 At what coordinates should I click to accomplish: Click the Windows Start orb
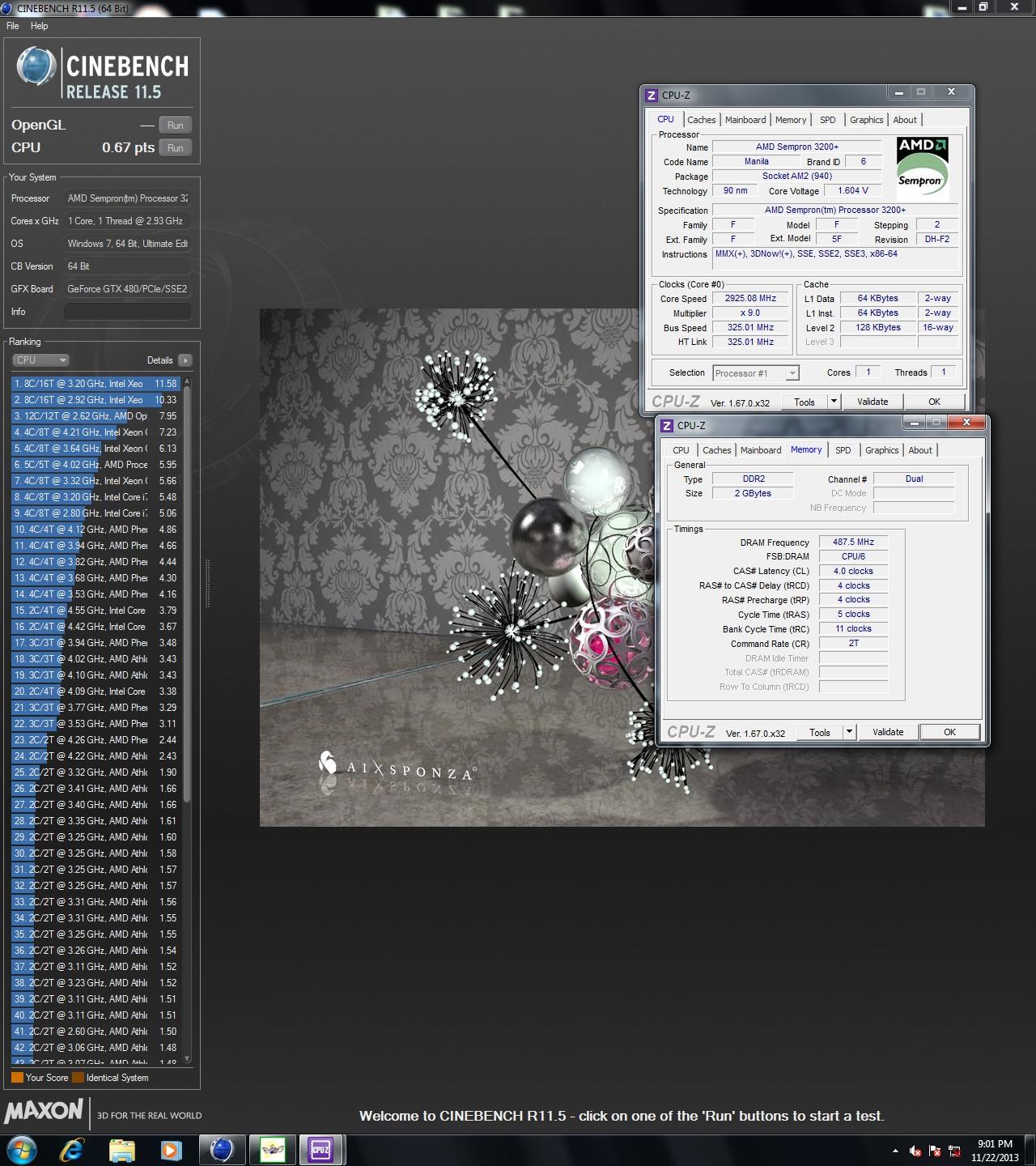point(20,1149)
